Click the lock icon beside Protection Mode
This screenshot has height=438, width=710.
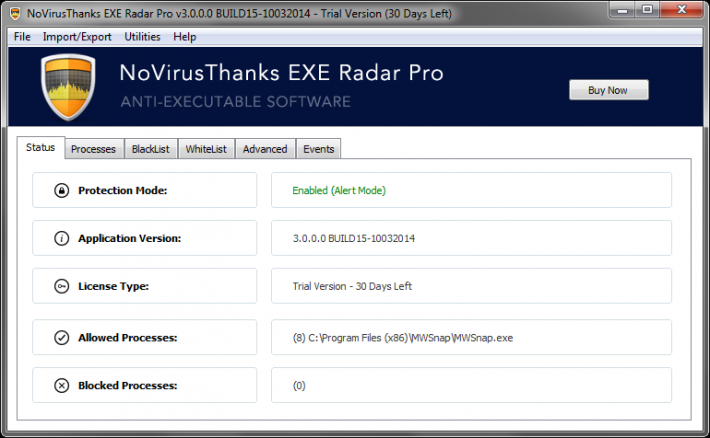point(62,190)
